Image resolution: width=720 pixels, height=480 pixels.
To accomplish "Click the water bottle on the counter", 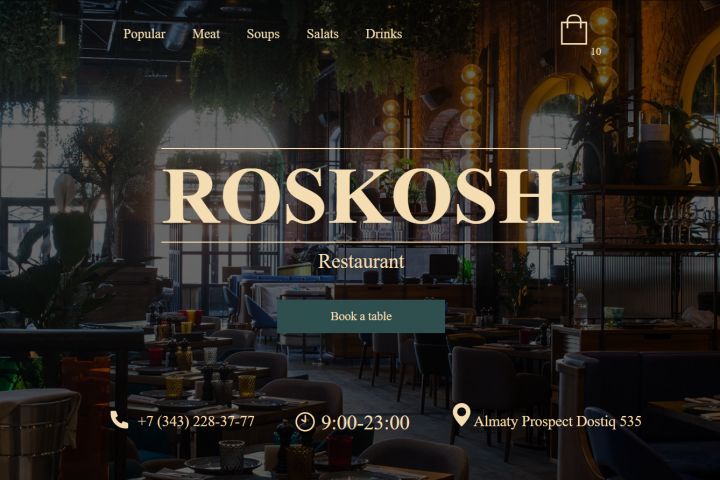I will [x=581, y=307].
